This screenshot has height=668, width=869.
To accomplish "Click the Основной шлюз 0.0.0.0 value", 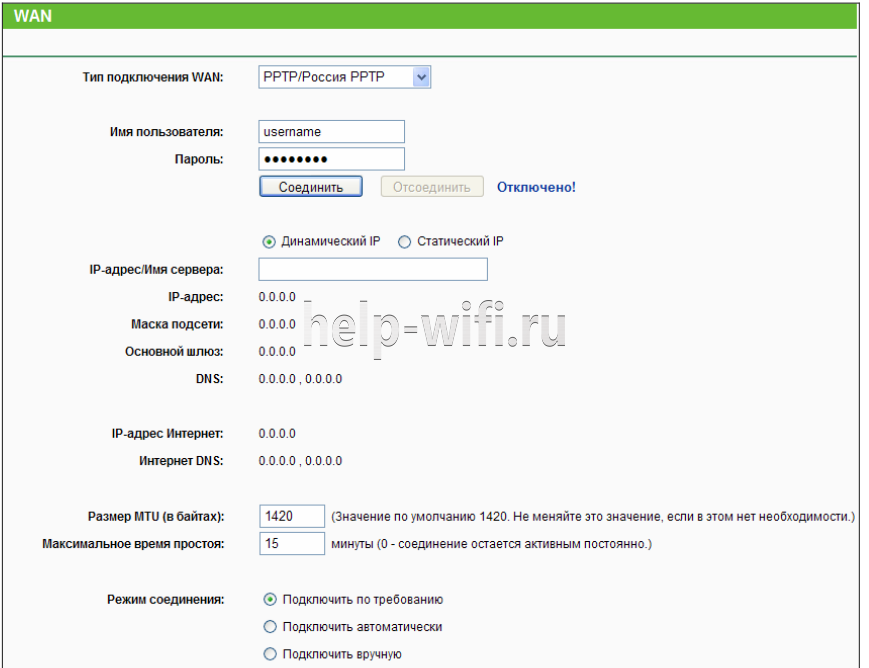I will [277, 351].
